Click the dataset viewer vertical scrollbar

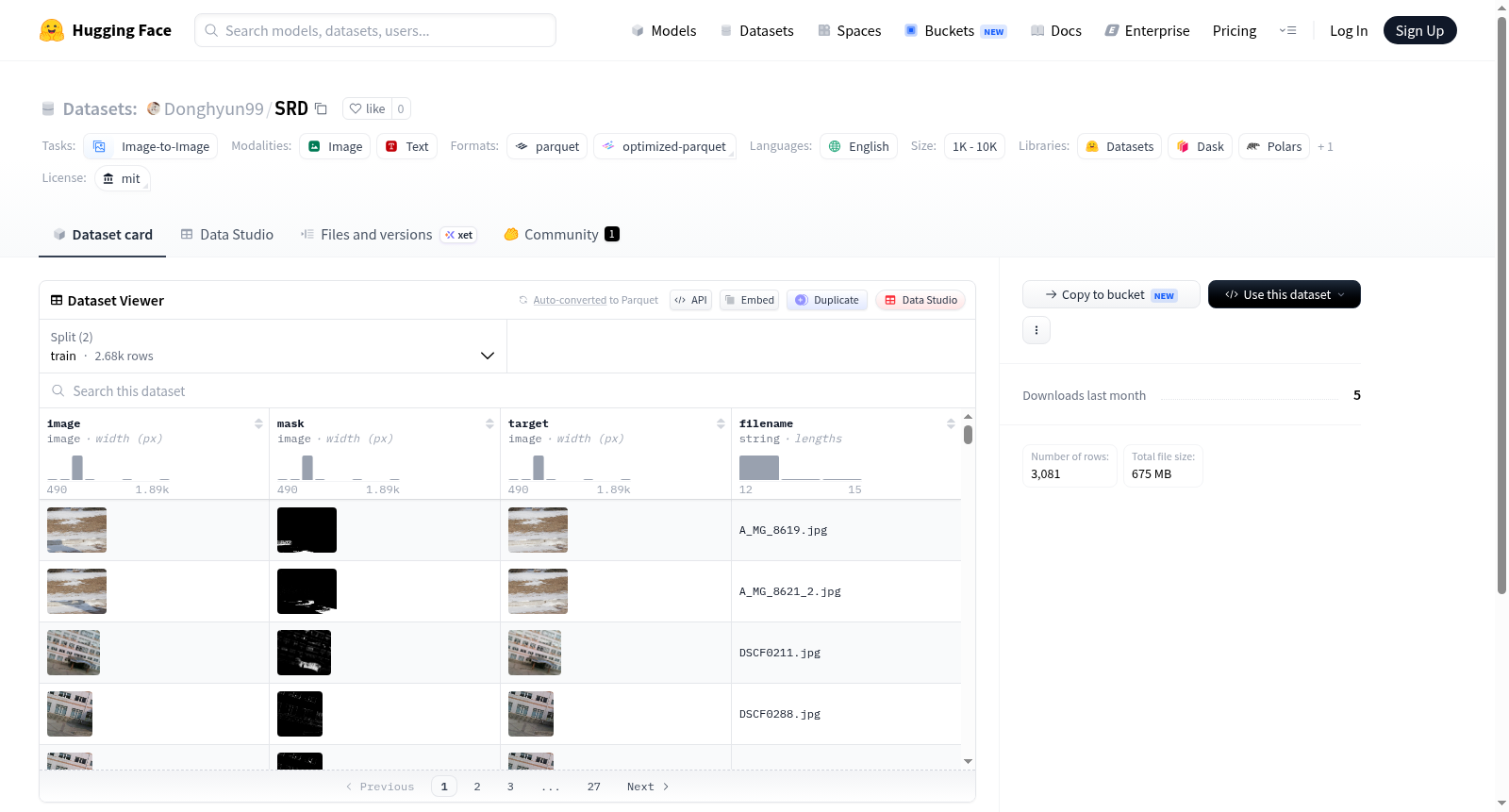click(x=968, y=435)
